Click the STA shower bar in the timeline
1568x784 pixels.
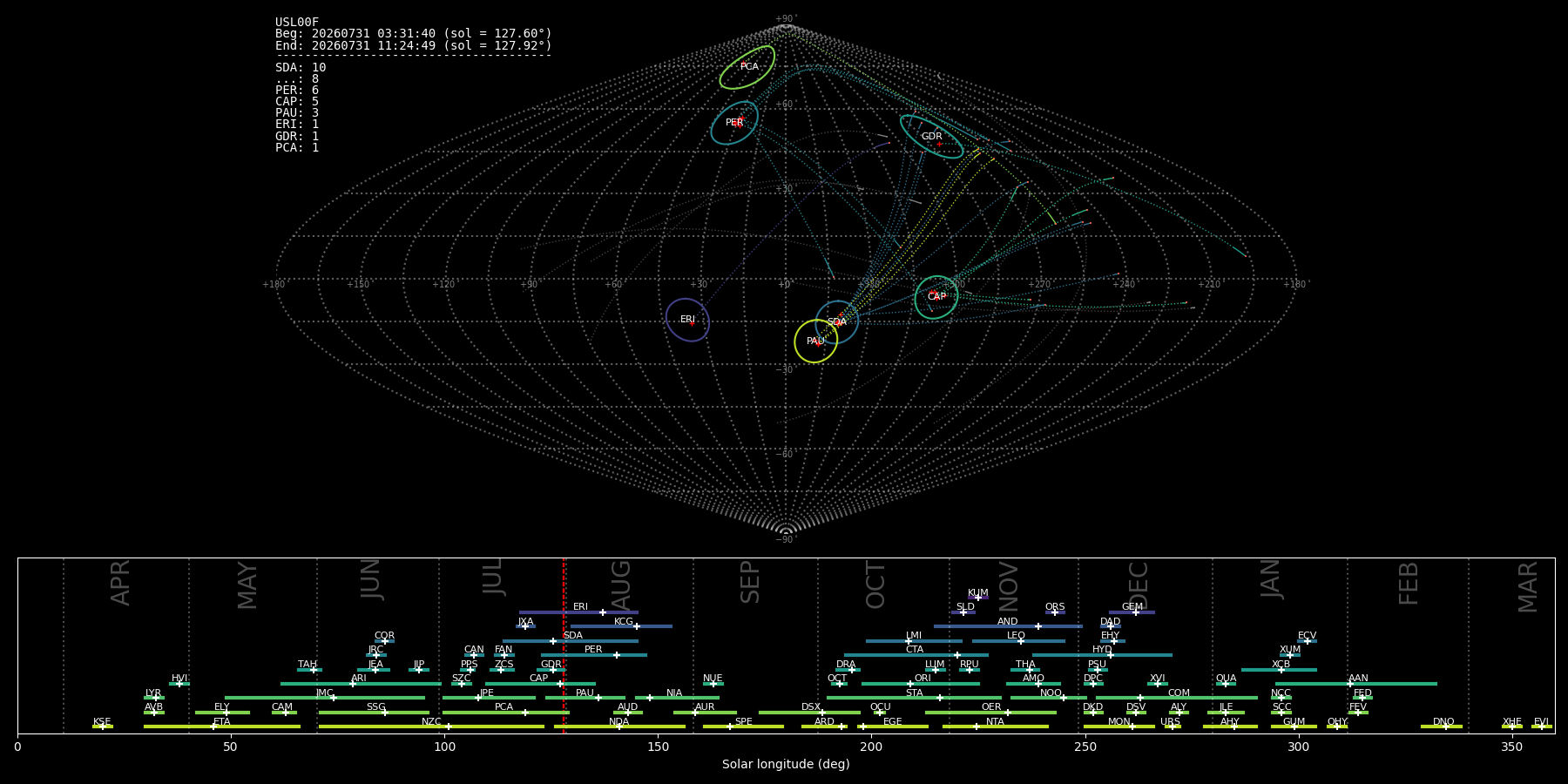coord(914,698)
